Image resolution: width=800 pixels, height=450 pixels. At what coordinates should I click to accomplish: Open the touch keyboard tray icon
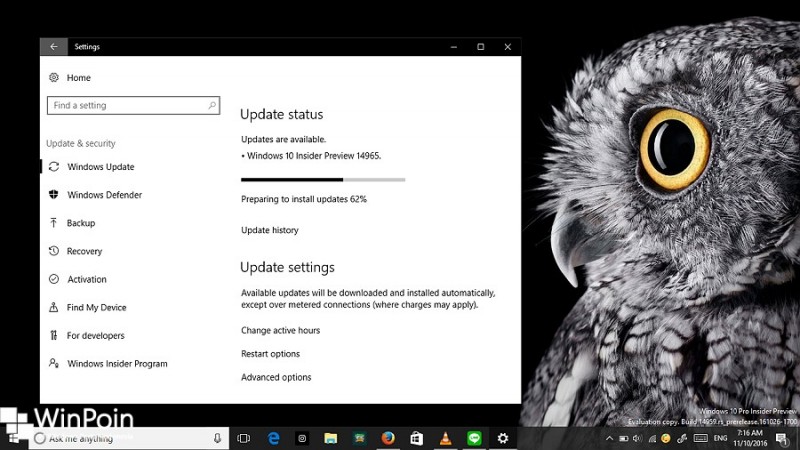[701, 438]
